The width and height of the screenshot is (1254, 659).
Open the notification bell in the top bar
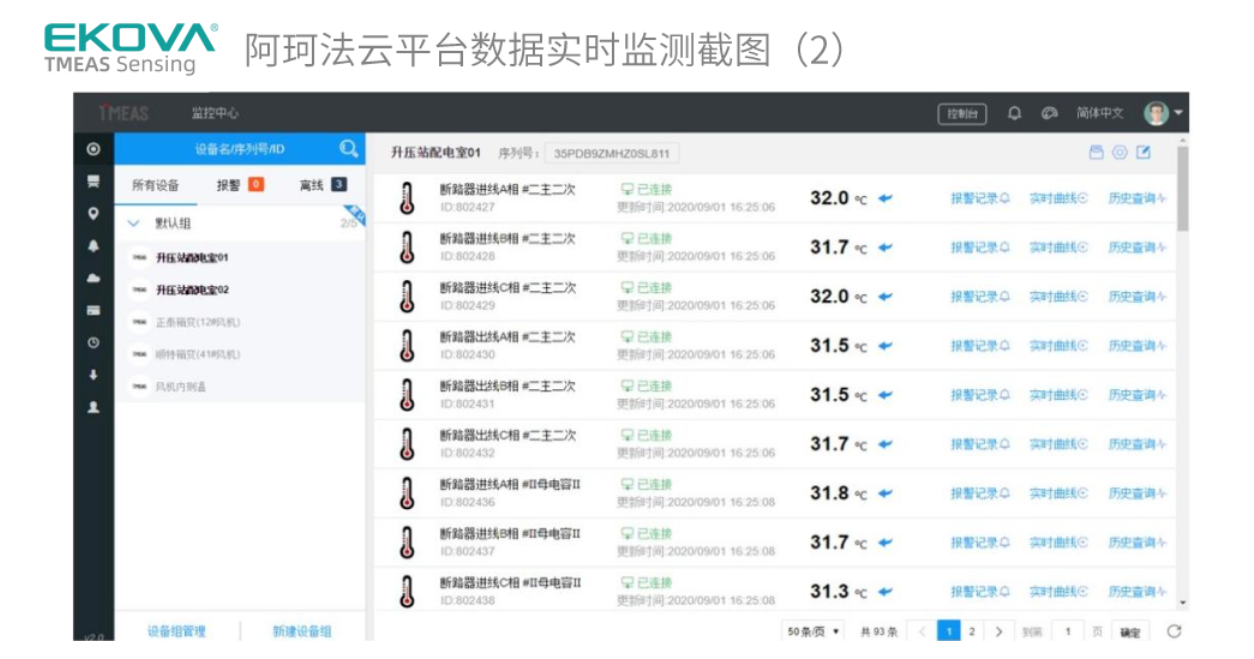pos(1012,114)
